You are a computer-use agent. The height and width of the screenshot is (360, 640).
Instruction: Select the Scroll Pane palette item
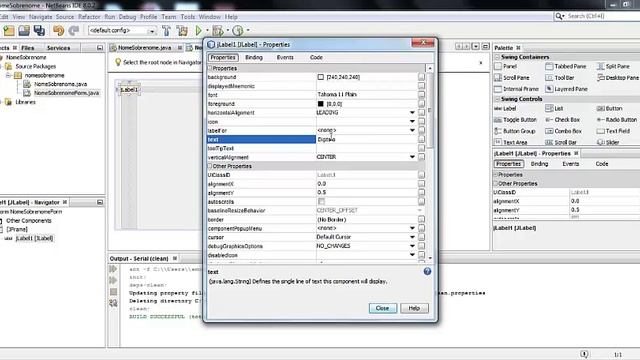(511, 78)
